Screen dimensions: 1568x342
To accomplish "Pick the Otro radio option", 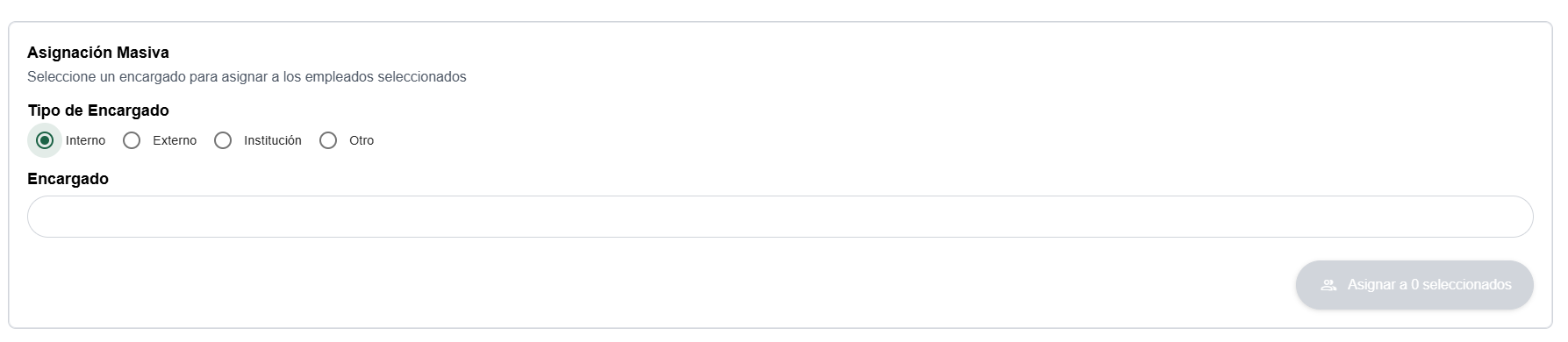I will (x=328, y=140).
